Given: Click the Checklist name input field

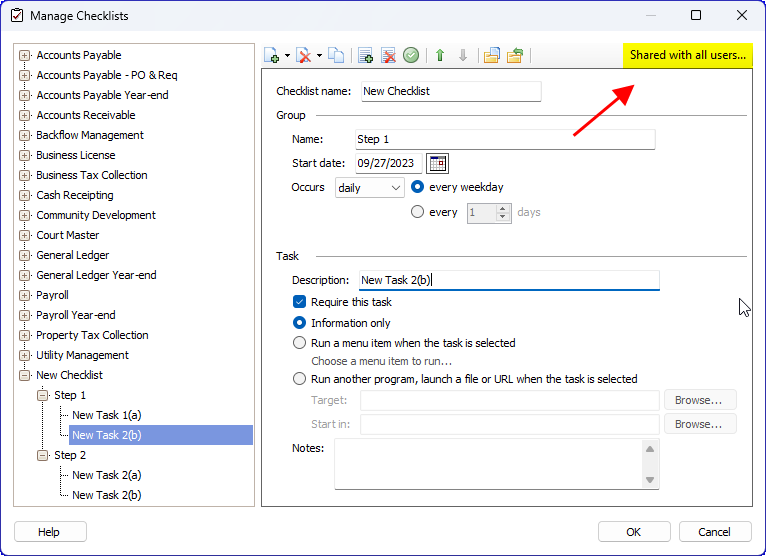Looking at the screenshot, I should coord(450,91).
